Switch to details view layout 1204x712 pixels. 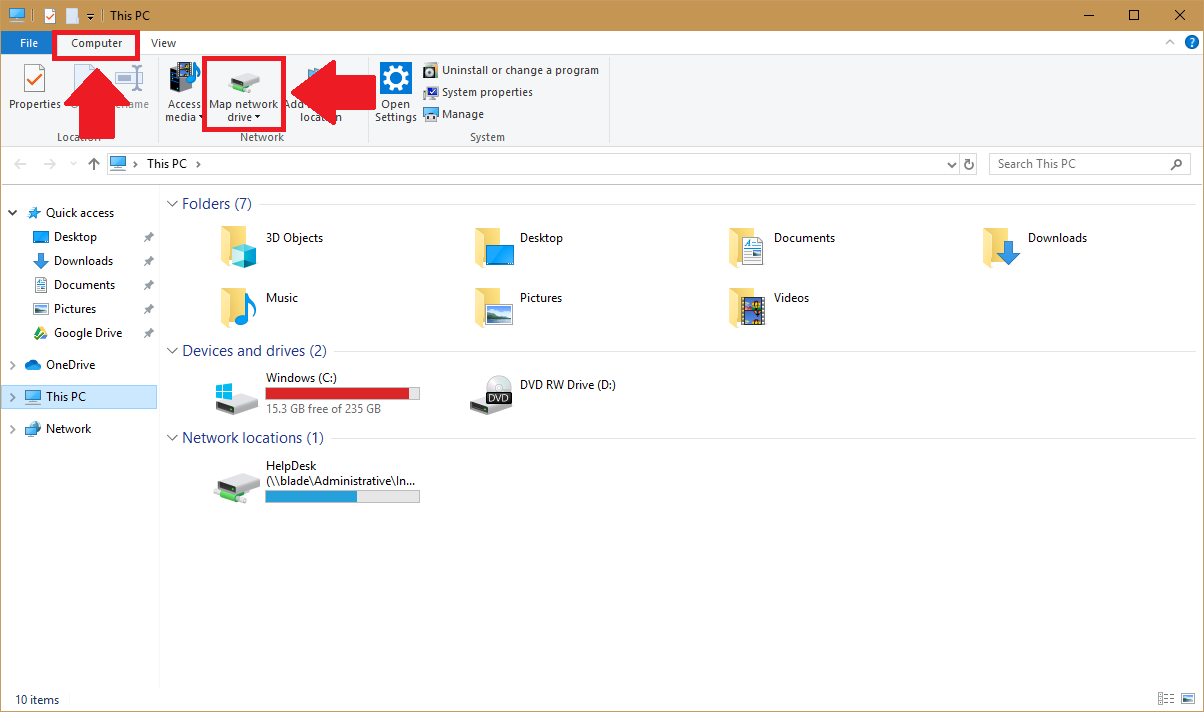pos(1165,699)
